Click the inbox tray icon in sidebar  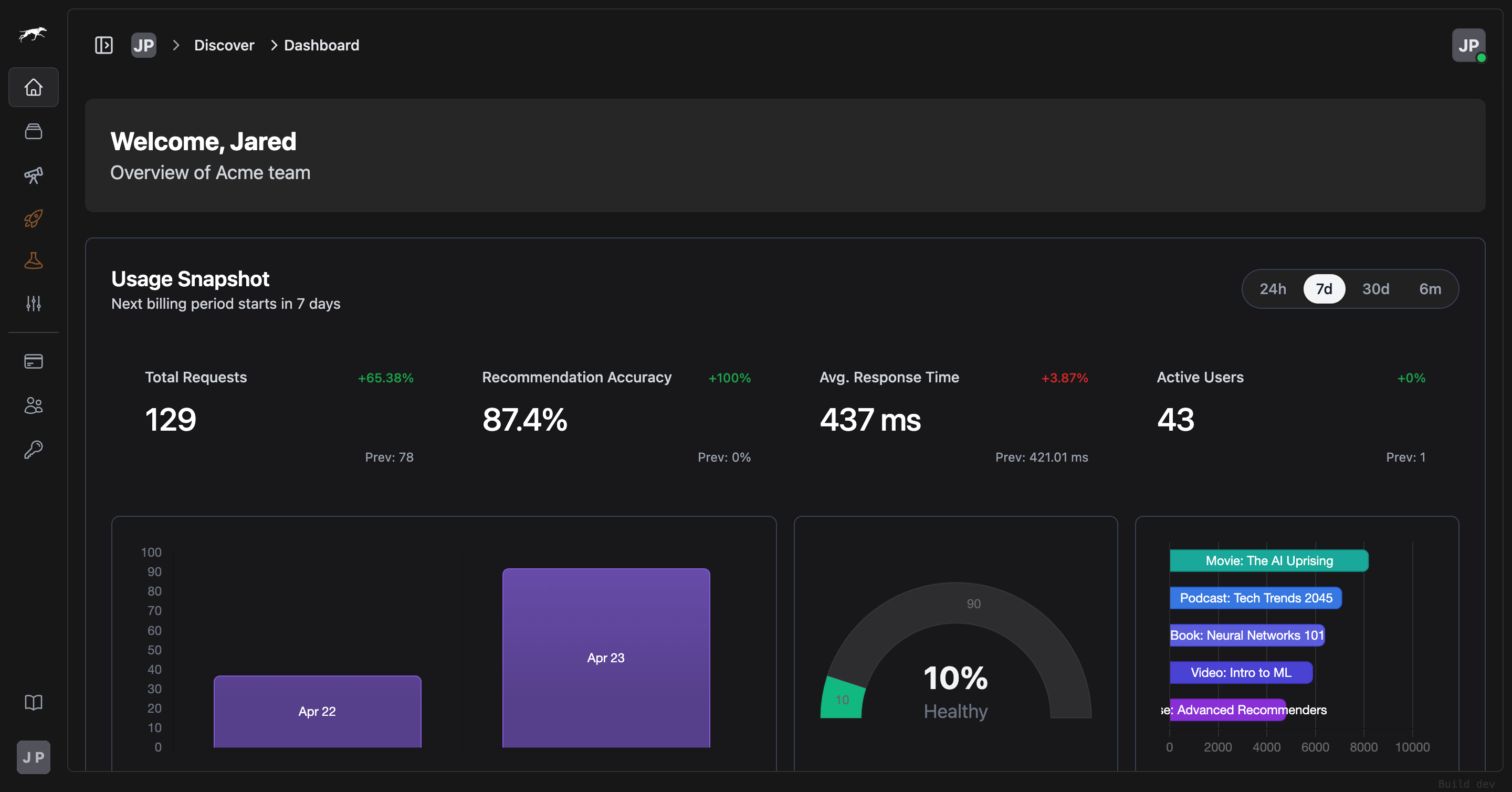point(33,131)
